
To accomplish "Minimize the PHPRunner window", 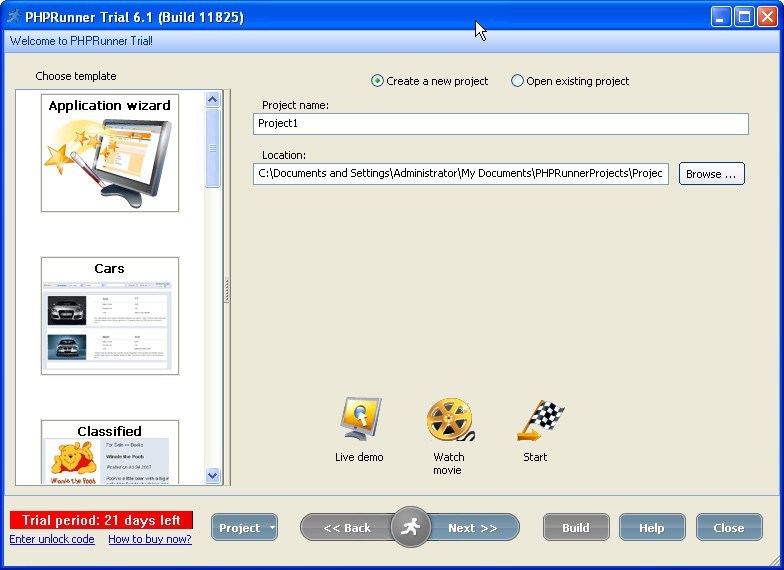I will [720, 16].
